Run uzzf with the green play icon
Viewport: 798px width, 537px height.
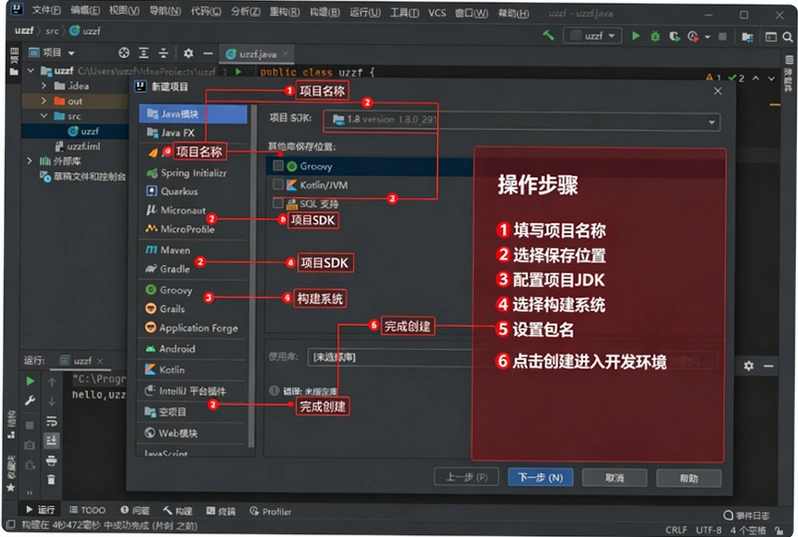636,36
